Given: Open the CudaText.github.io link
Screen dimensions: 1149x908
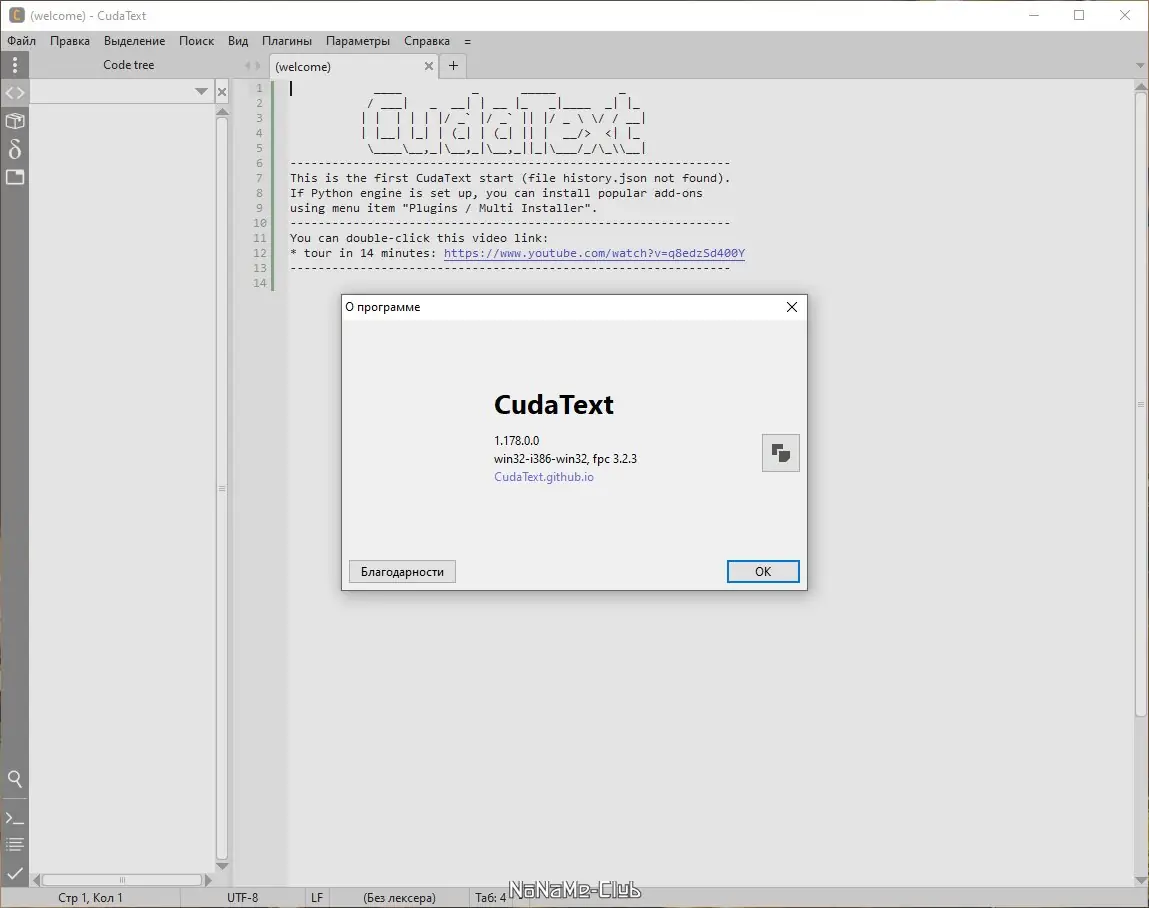Looking at the screenshot, I should pos(544,477).
